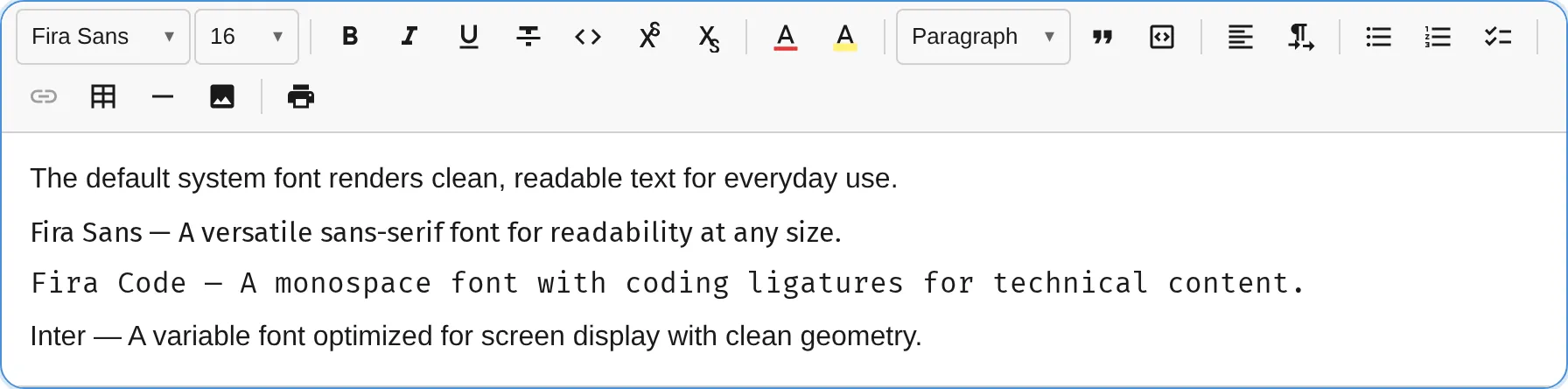Print the document
The image size is (1568, 389).
pos(301,96)
